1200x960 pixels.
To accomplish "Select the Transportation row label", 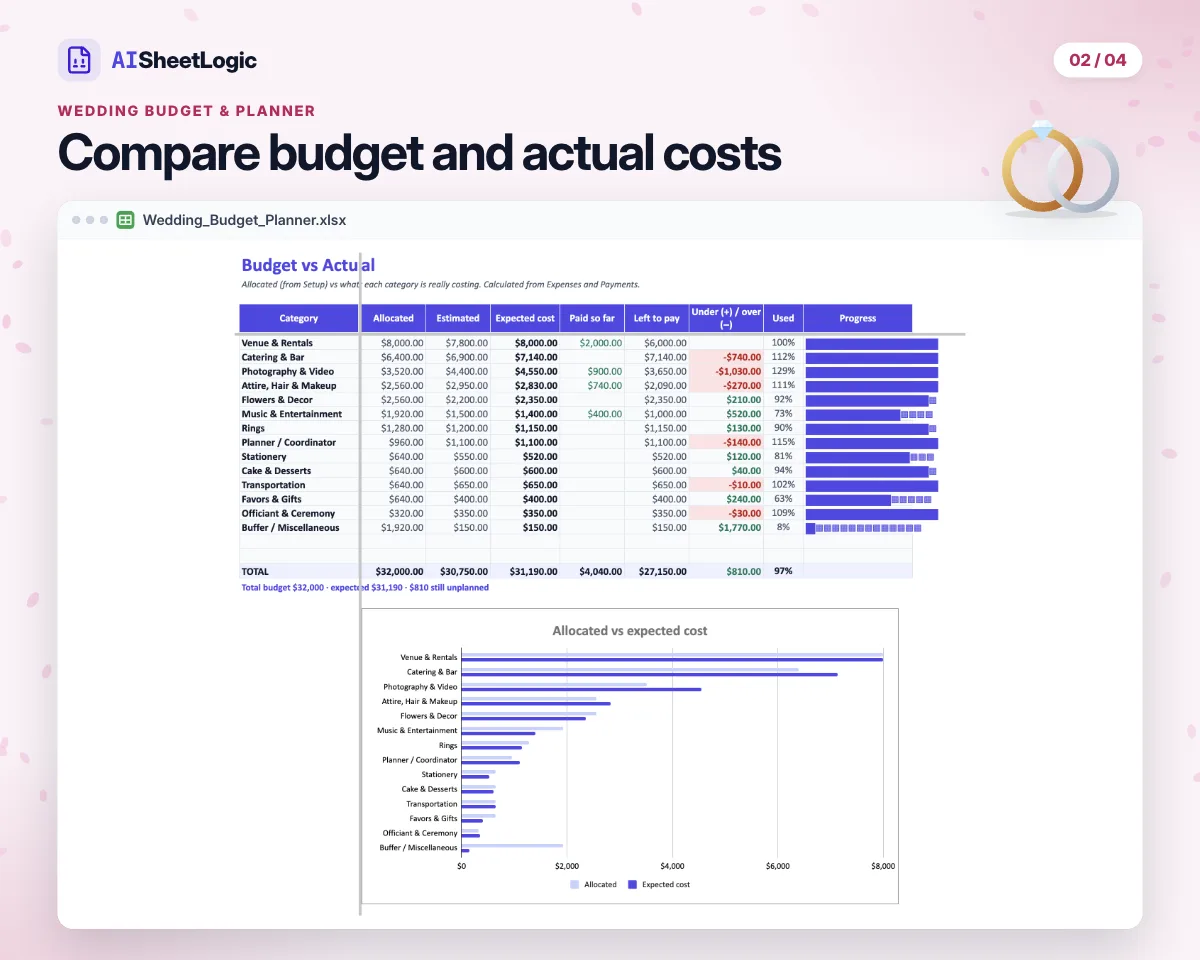I will tap(273, 485).
